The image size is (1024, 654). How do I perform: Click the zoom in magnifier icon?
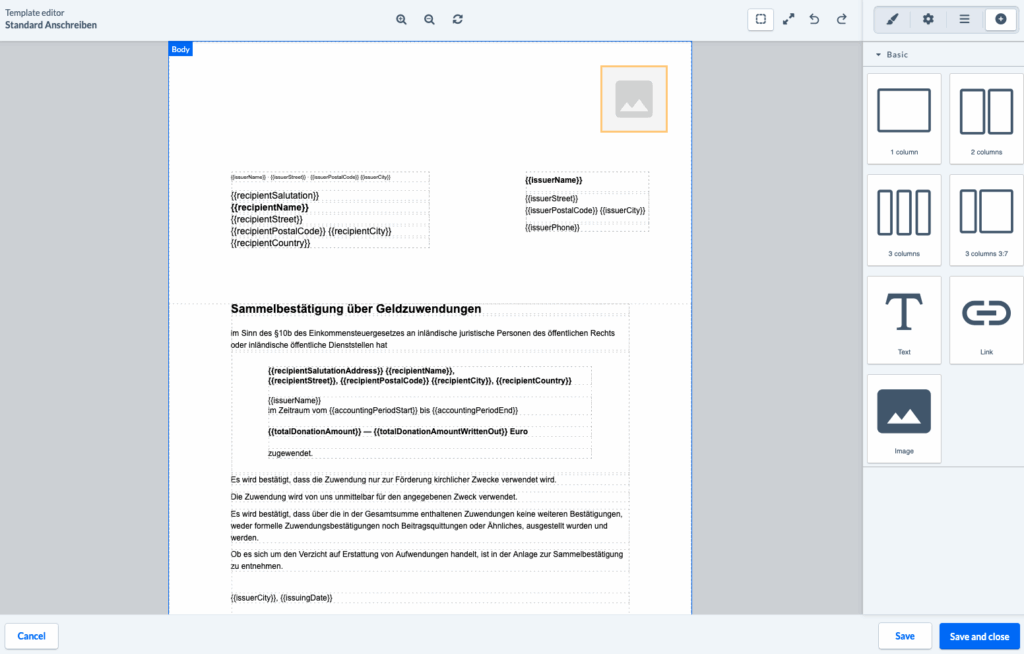pos(401,19)
